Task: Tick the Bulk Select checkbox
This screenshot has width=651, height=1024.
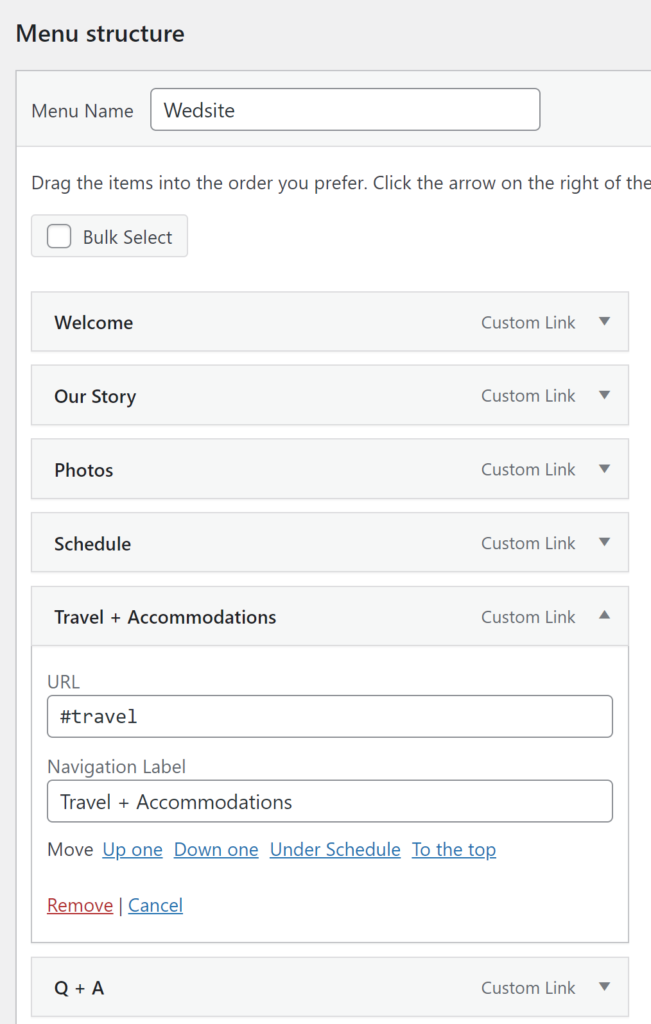Action: (60, 237)
